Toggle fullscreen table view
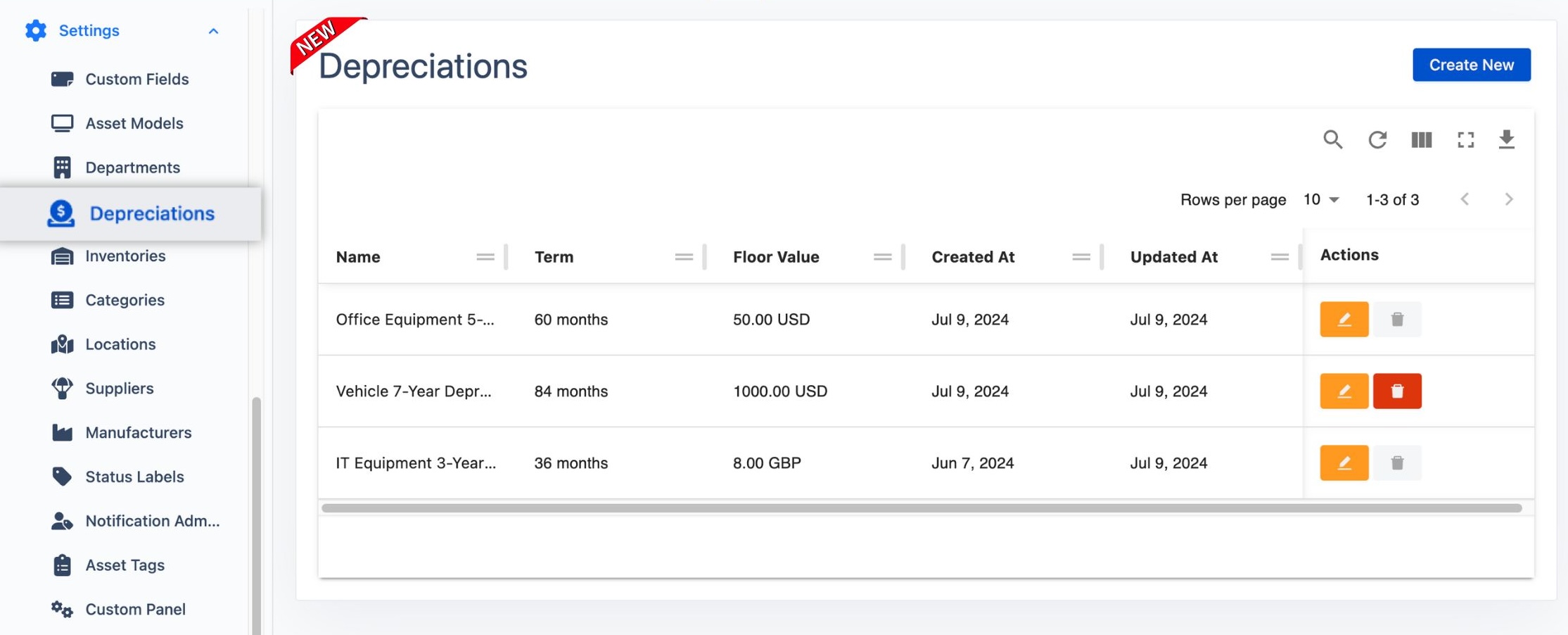Viewport: 1568px width, 635px height. coord(1465,139)
